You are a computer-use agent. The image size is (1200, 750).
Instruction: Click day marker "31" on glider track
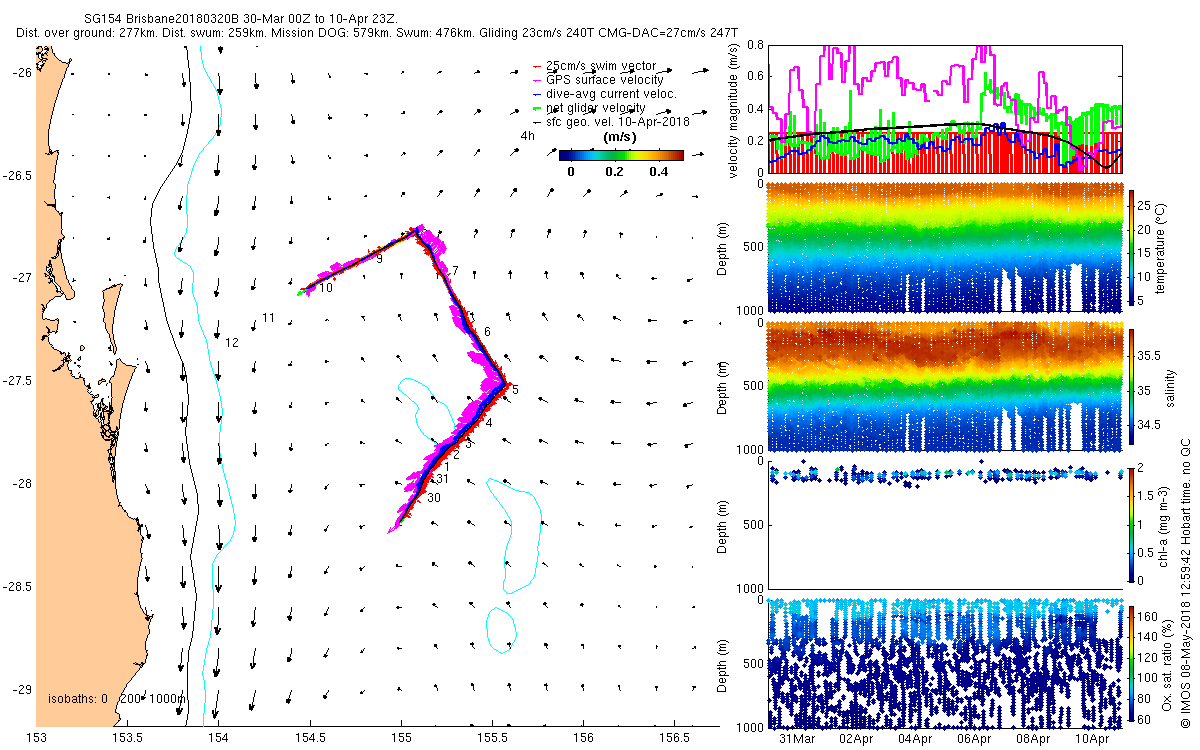point(442,479)
